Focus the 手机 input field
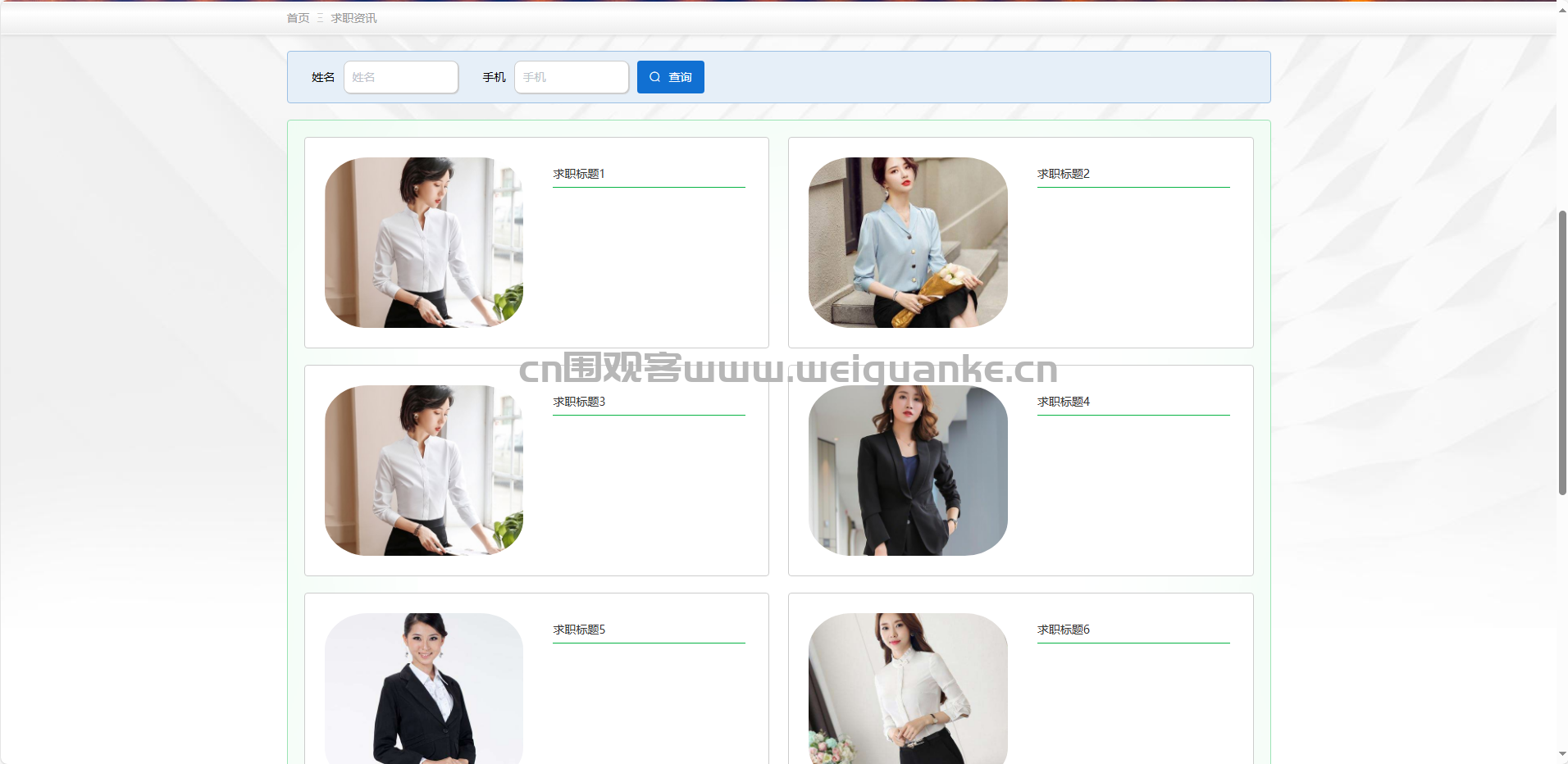 [x=572, y=77]
